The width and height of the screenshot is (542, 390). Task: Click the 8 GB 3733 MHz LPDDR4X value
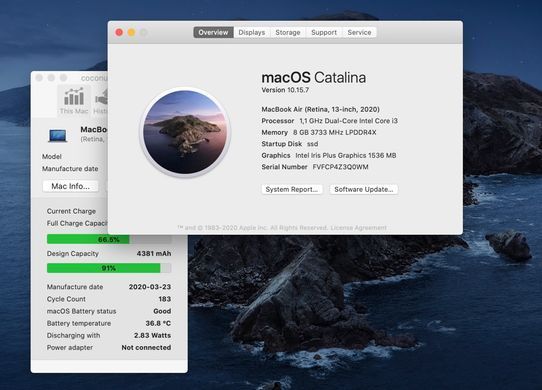335,132
